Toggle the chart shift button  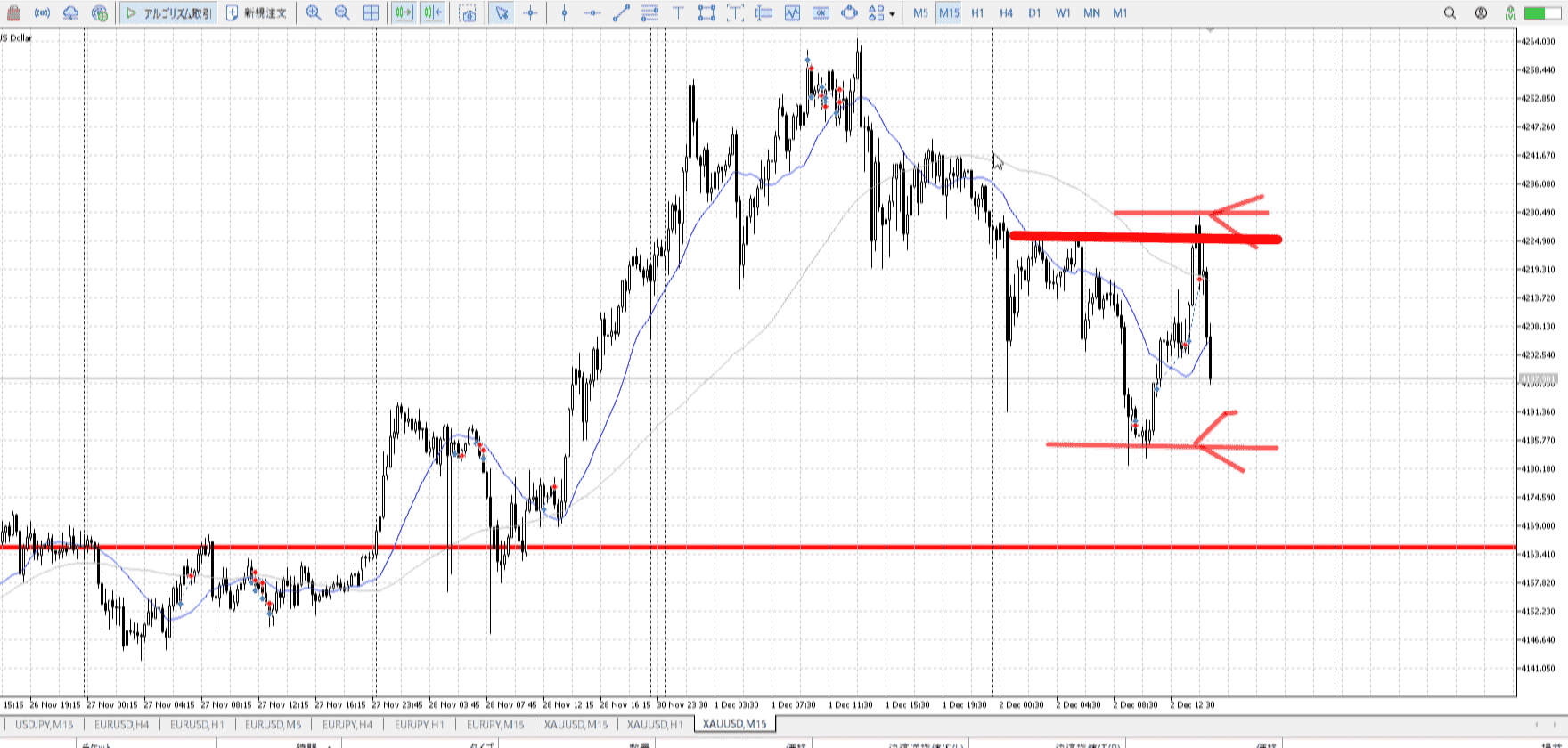(433, 13)
